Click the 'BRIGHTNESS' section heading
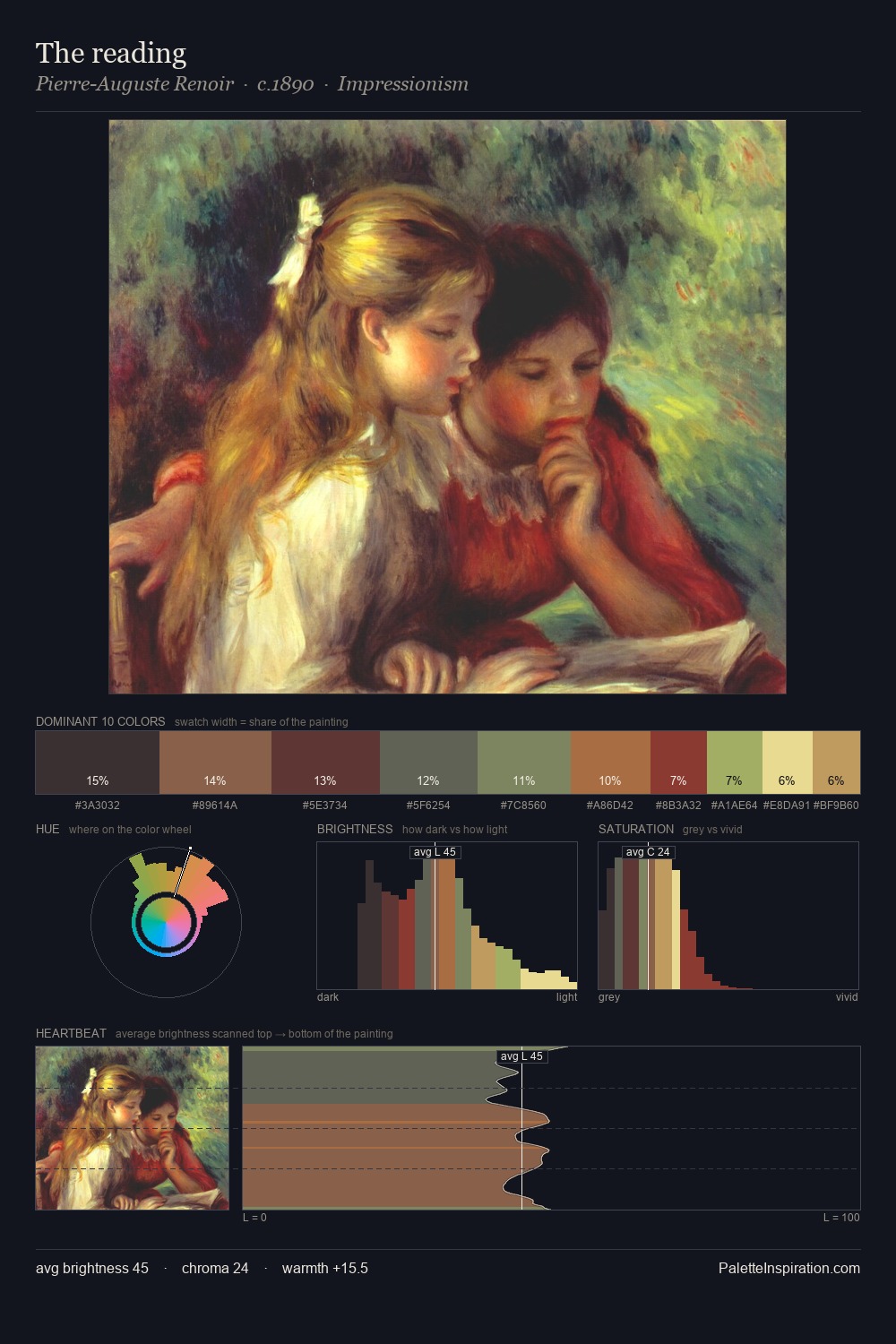Viewport: 896px width, 1344px height. (355, 829)
